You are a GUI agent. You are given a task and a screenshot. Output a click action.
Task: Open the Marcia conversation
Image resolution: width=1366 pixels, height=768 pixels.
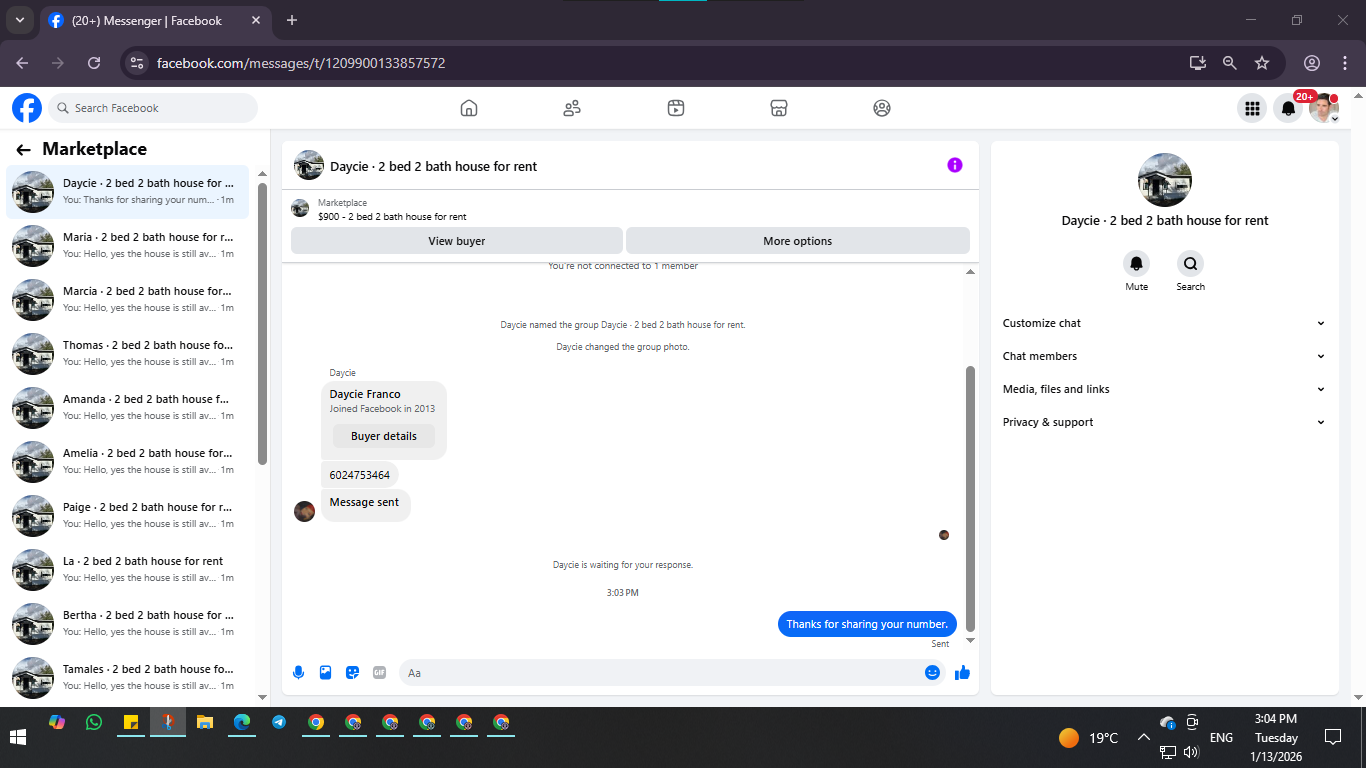pyautogui.click(x=128, y=299)
